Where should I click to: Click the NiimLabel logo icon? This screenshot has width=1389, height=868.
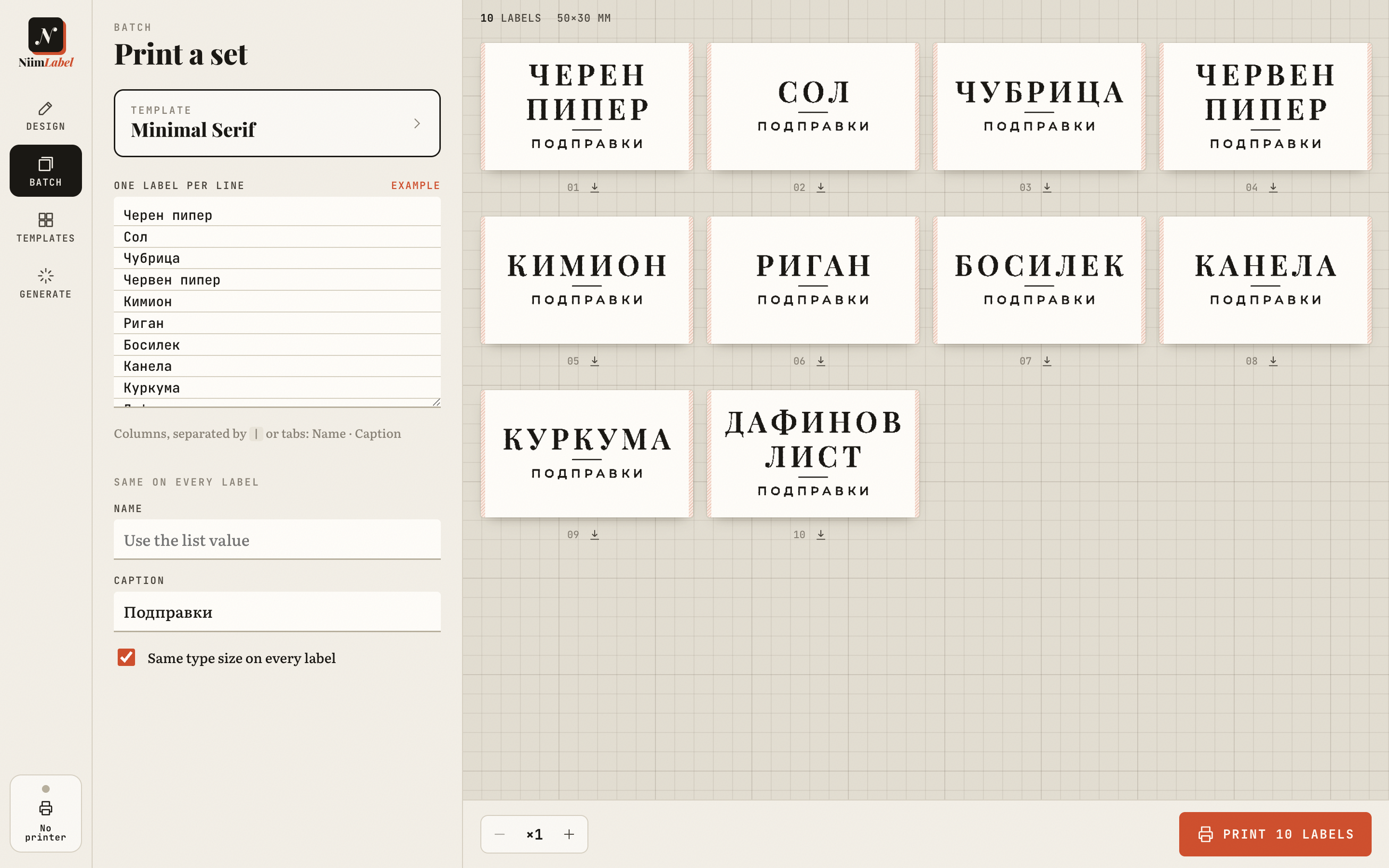tap(46, 36)
